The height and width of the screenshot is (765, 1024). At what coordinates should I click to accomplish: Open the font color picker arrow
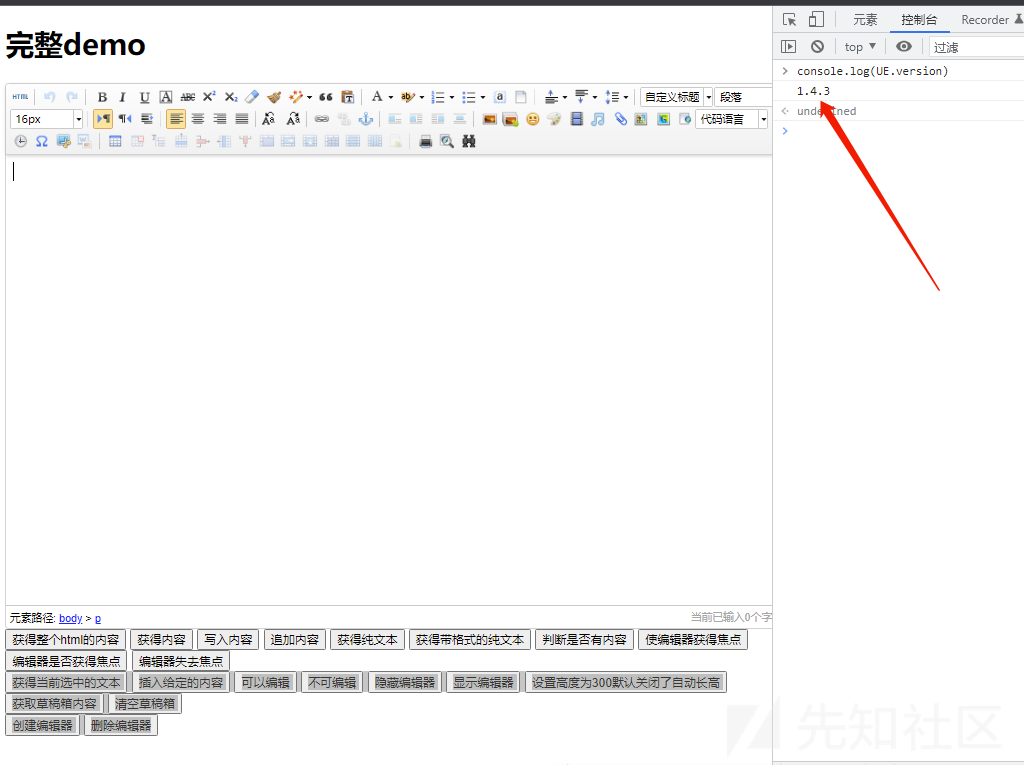point(391,97)
